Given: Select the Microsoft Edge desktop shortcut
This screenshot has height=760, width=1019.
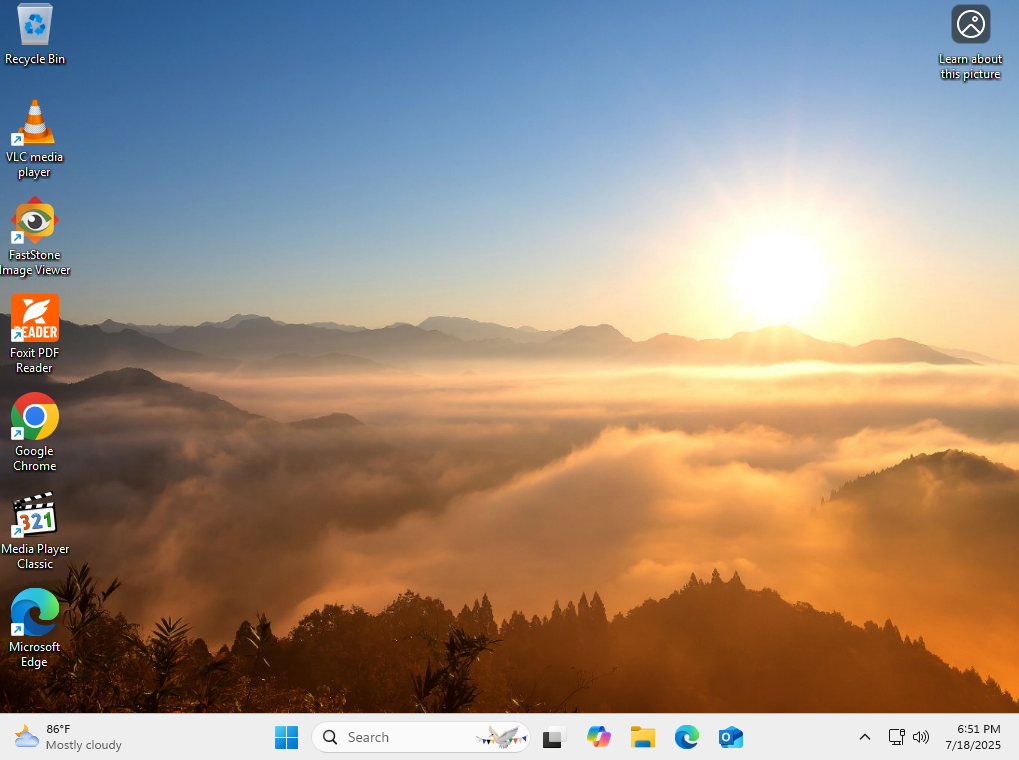Looking at the screenshot, I should (34, 628).
